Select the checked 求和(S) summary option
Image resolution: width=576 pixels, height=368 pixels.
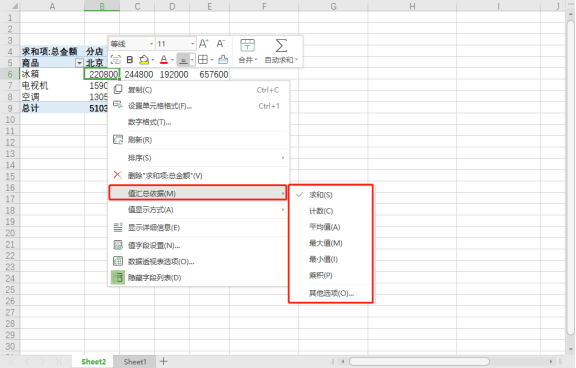coord(320,195)
